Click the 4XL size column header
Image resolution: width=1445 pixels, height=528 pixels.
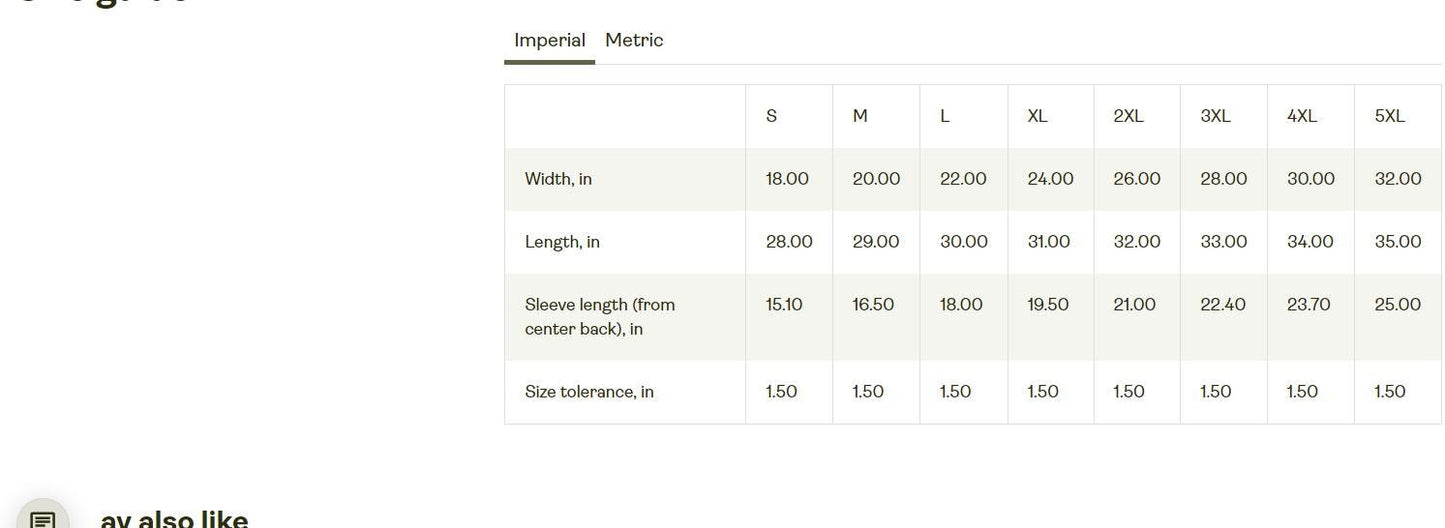point(1302,116)
